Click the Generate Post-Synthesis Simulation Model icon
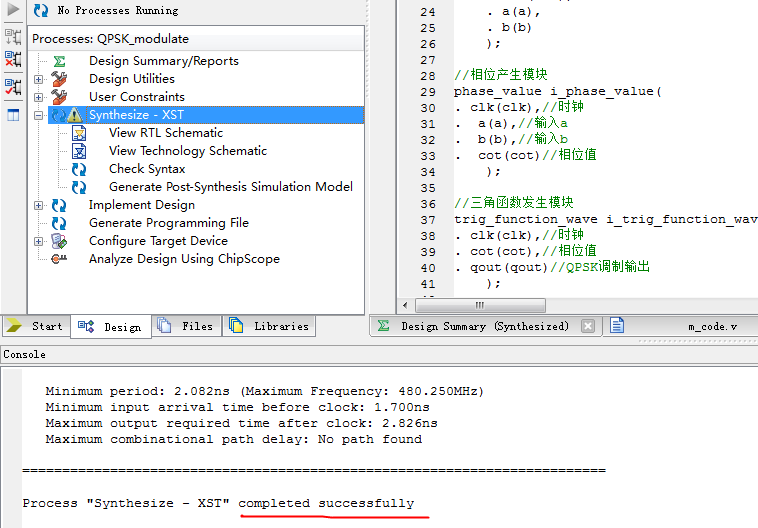 pos(79,187)
